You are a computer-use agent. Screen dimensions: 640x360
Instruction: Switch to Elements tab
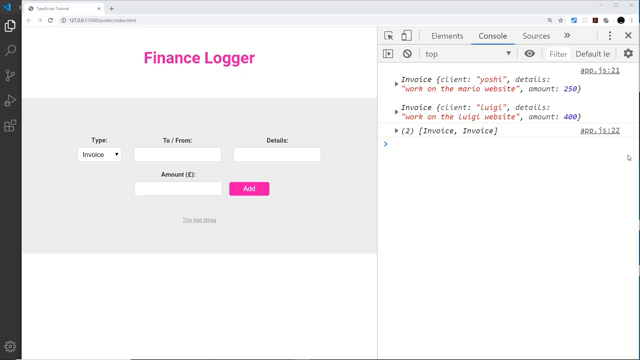pos(447,36)
